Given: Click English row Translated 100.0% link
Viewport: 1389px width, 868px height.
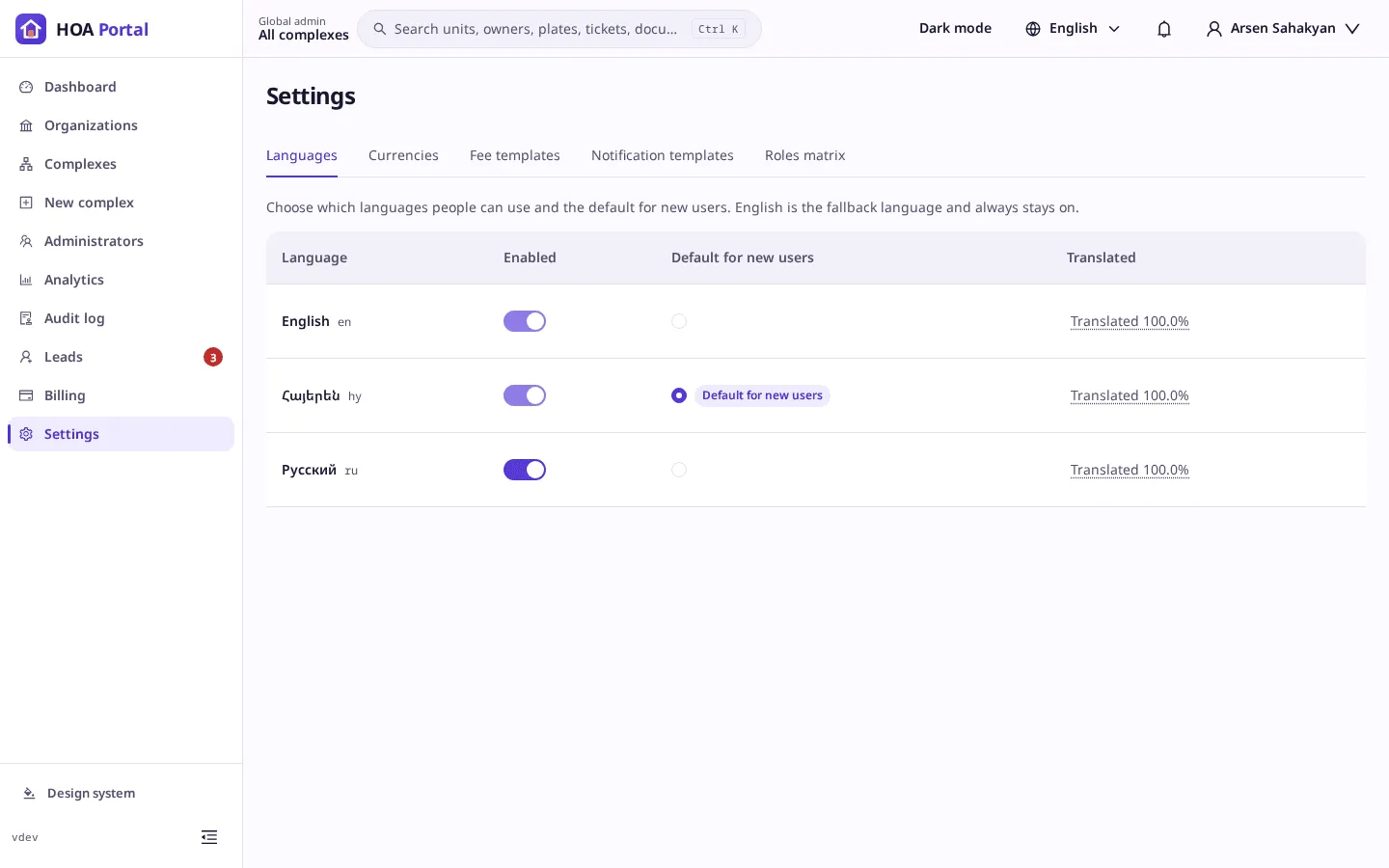Looking at the screenshot, I should [x=1130, y=321].
